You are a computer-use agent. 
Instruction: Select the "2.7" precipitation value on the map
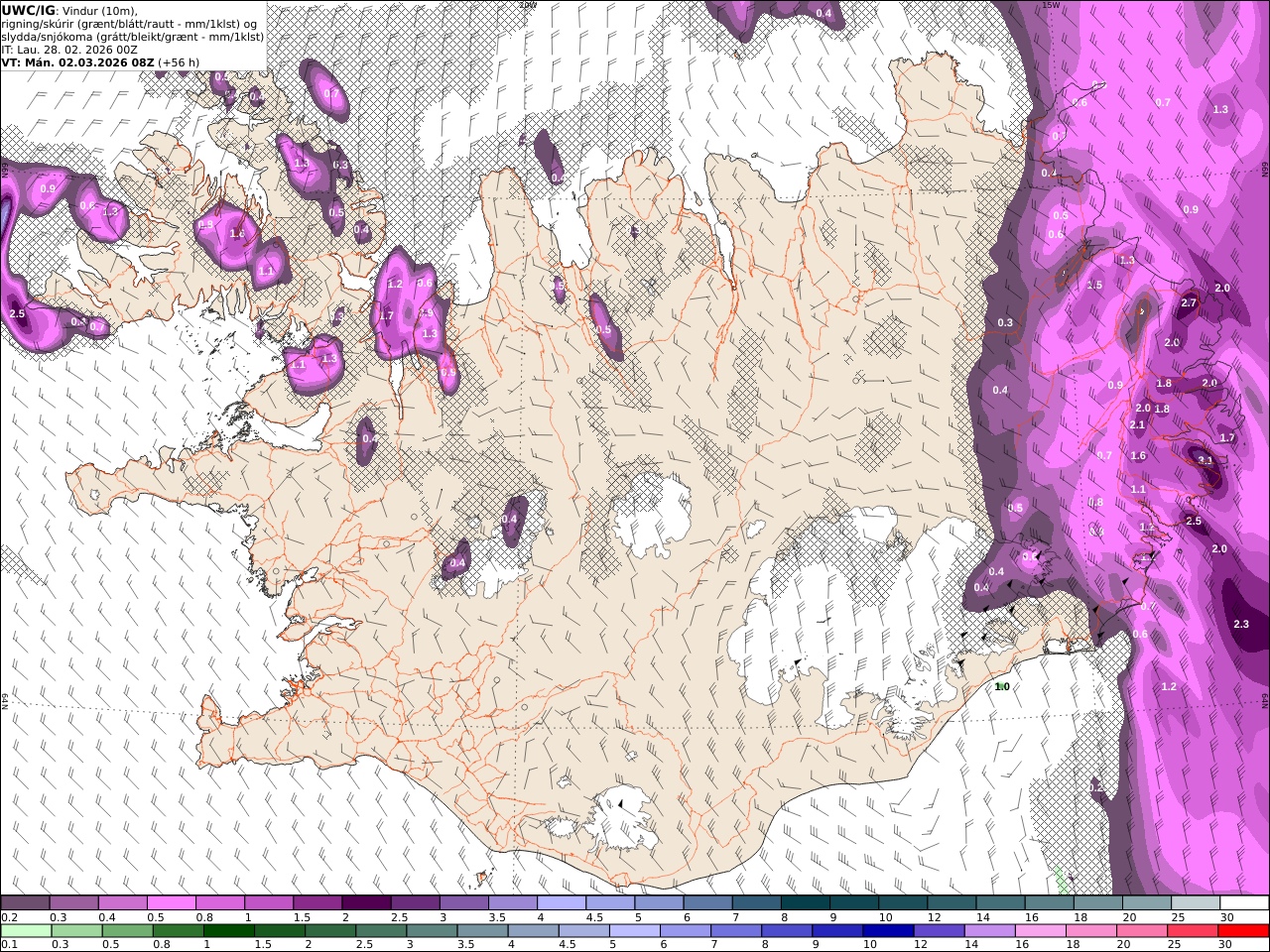(1189, 303)
